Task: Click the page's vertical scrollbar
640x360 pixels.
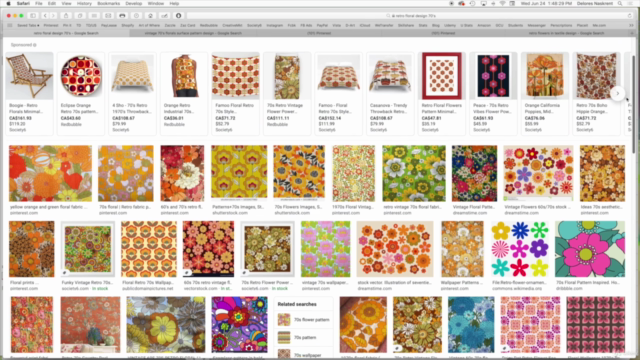Action: [633, 104]
